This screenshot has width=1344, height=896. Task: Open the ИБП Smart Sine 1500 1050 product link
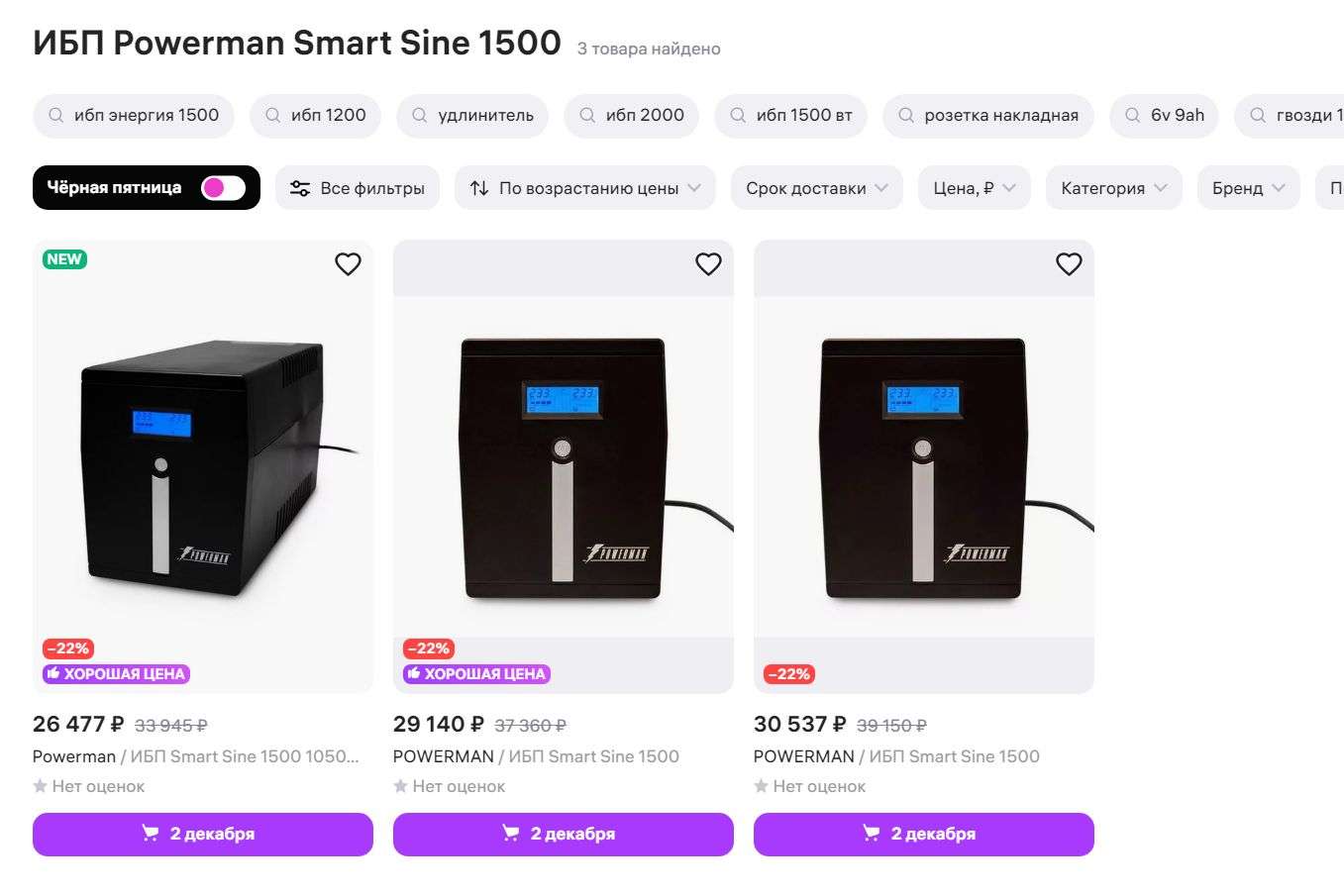(244, 756)
